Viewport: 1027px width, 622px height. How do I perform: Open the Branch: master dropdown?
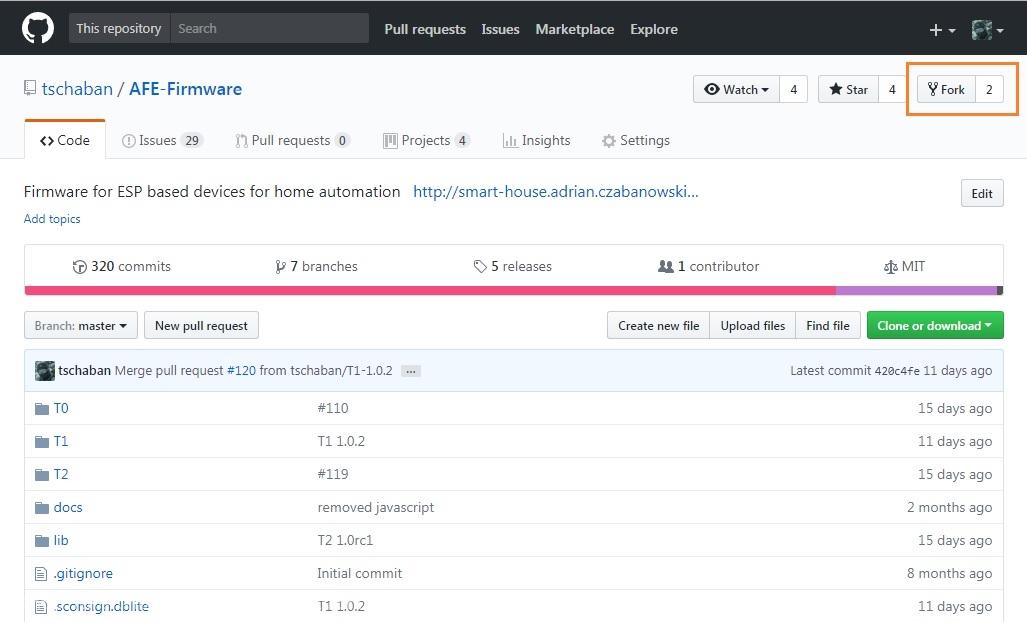[81, 325]
